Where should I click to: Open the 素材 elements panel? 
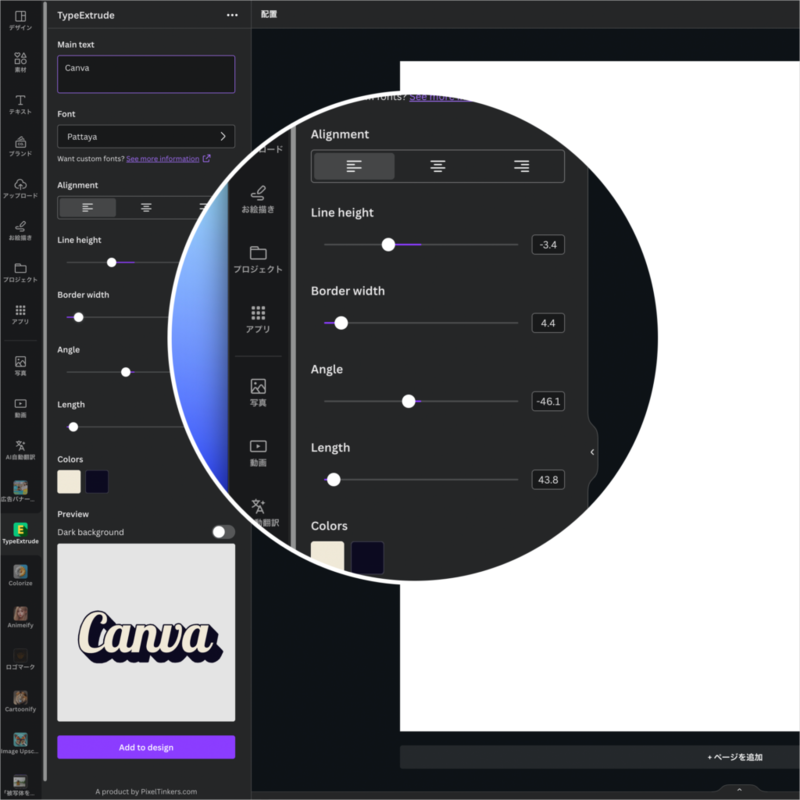(20, 62)
